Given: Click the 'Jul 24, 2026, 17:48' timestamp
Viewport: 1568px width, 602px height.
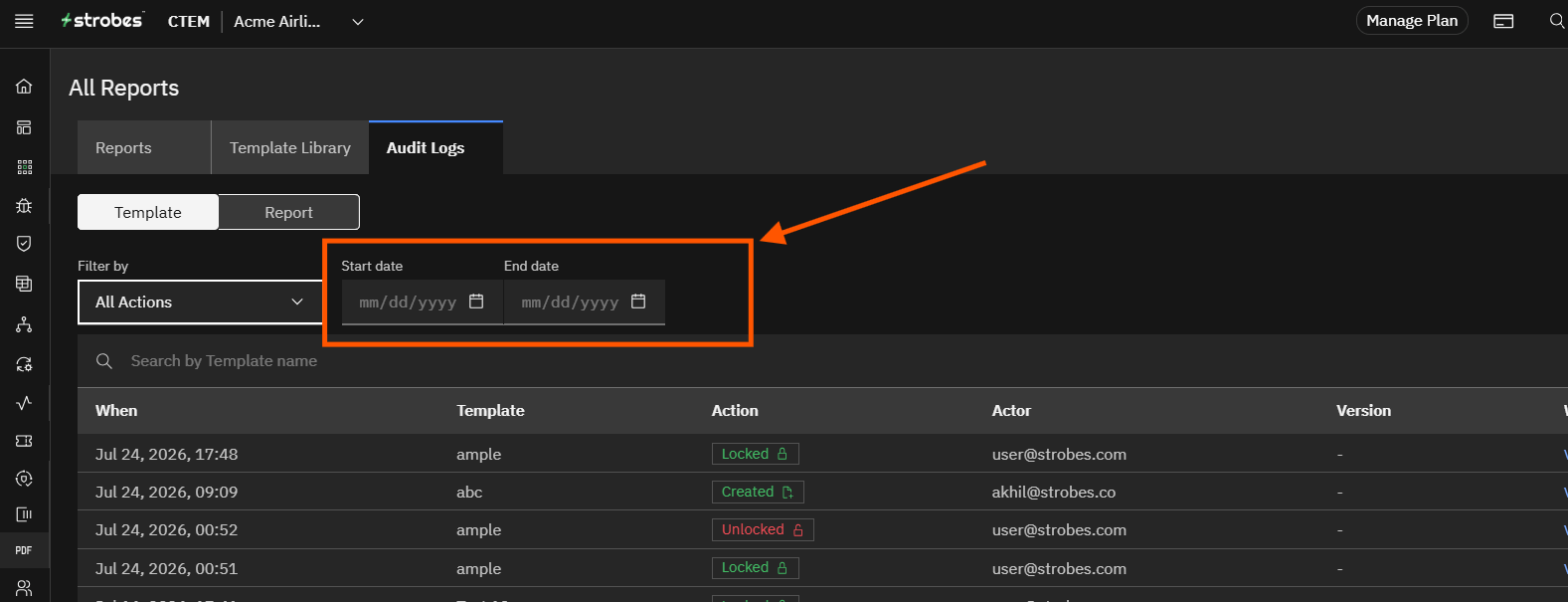Looking at the screenshot, I should [166, 455].
